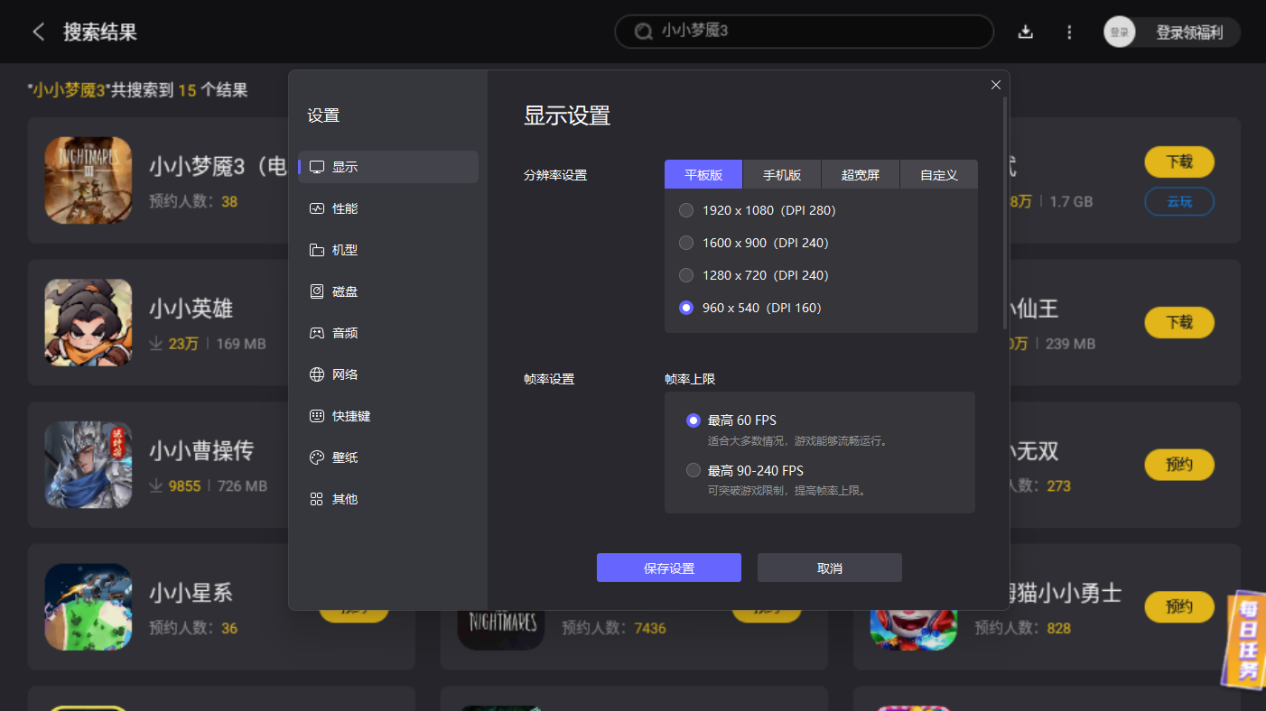Switch to the 超宽屏 resolution tab

pos(860,174)
